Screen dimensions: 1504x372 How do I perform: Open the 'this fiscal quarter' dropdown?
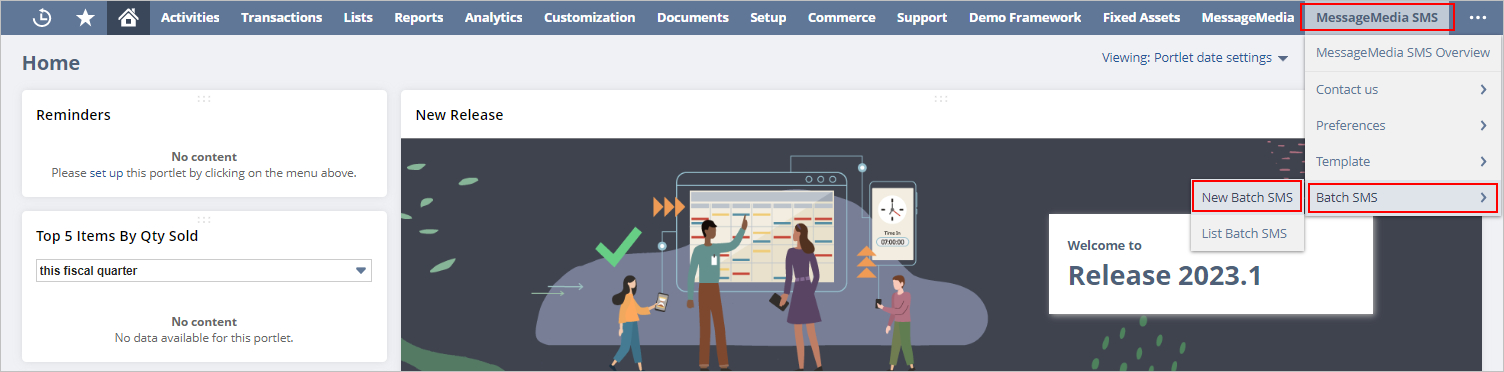204,271
